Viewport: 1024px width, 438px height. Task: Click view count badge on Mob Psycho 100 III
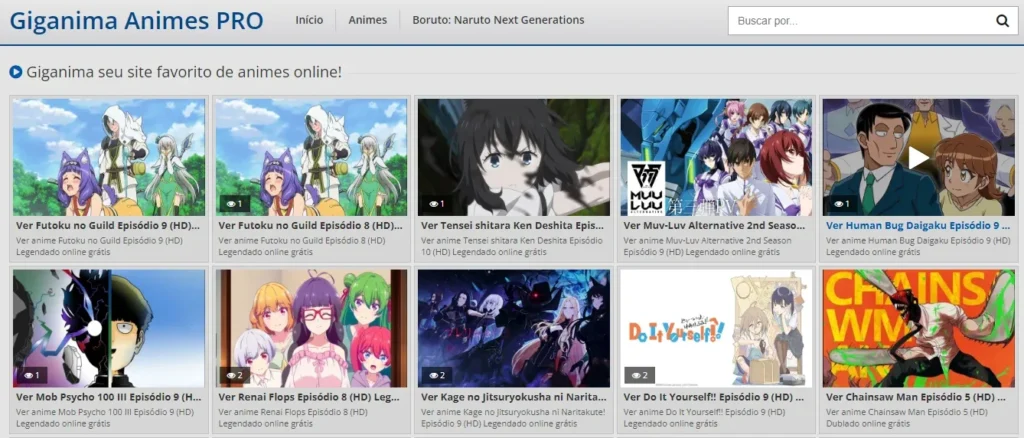point(32,375)
